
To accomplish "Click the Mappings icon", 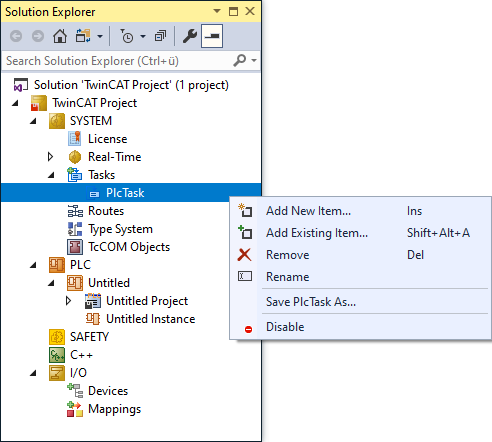I will [x=75, y=409].
